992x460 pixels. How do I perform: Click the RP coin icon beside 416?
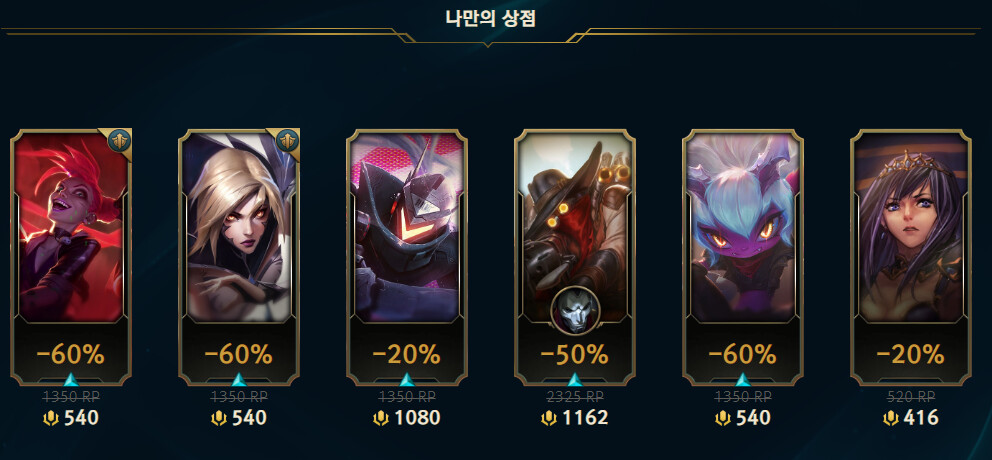pyautogui.click(x=891, y=418)
